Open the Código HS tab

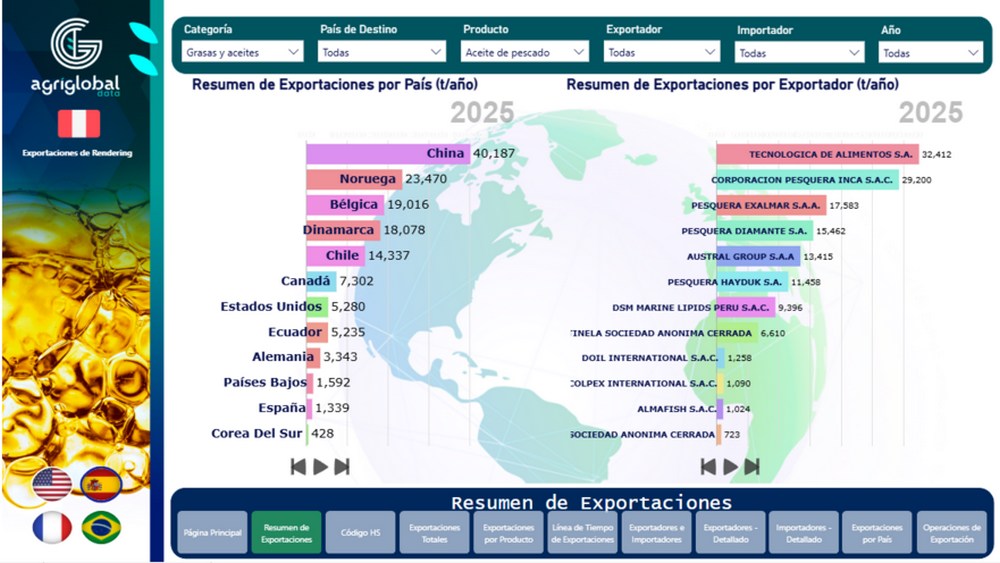(360, 533)
